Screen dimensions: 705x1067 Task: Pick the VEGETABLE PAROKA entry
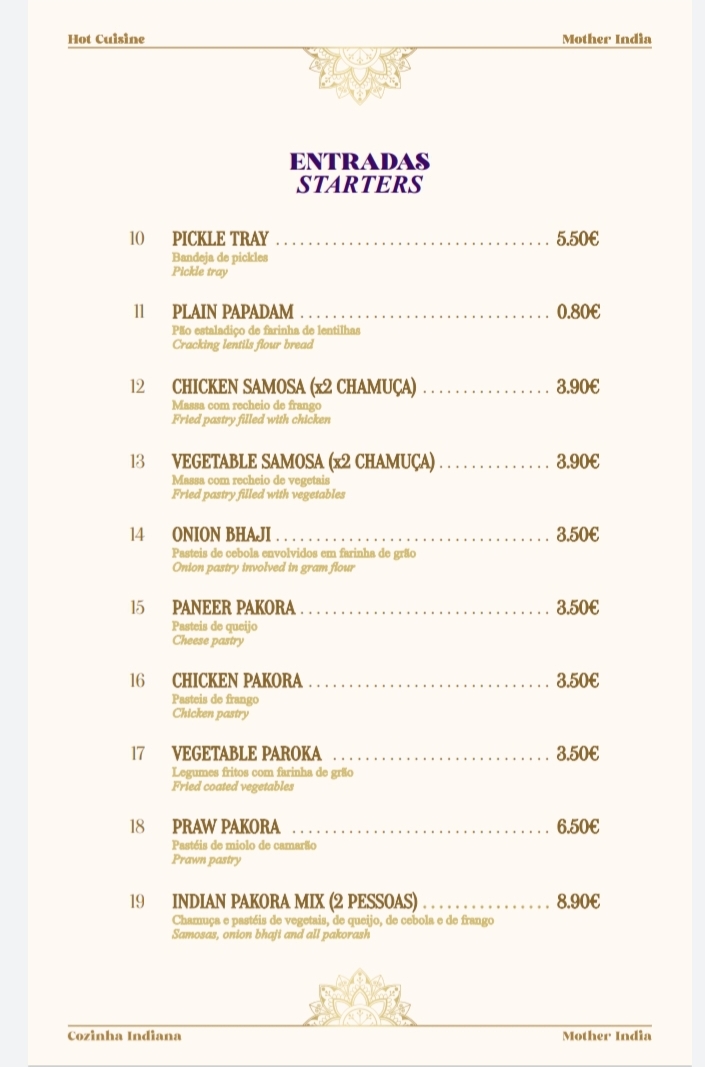click(246, 754)
